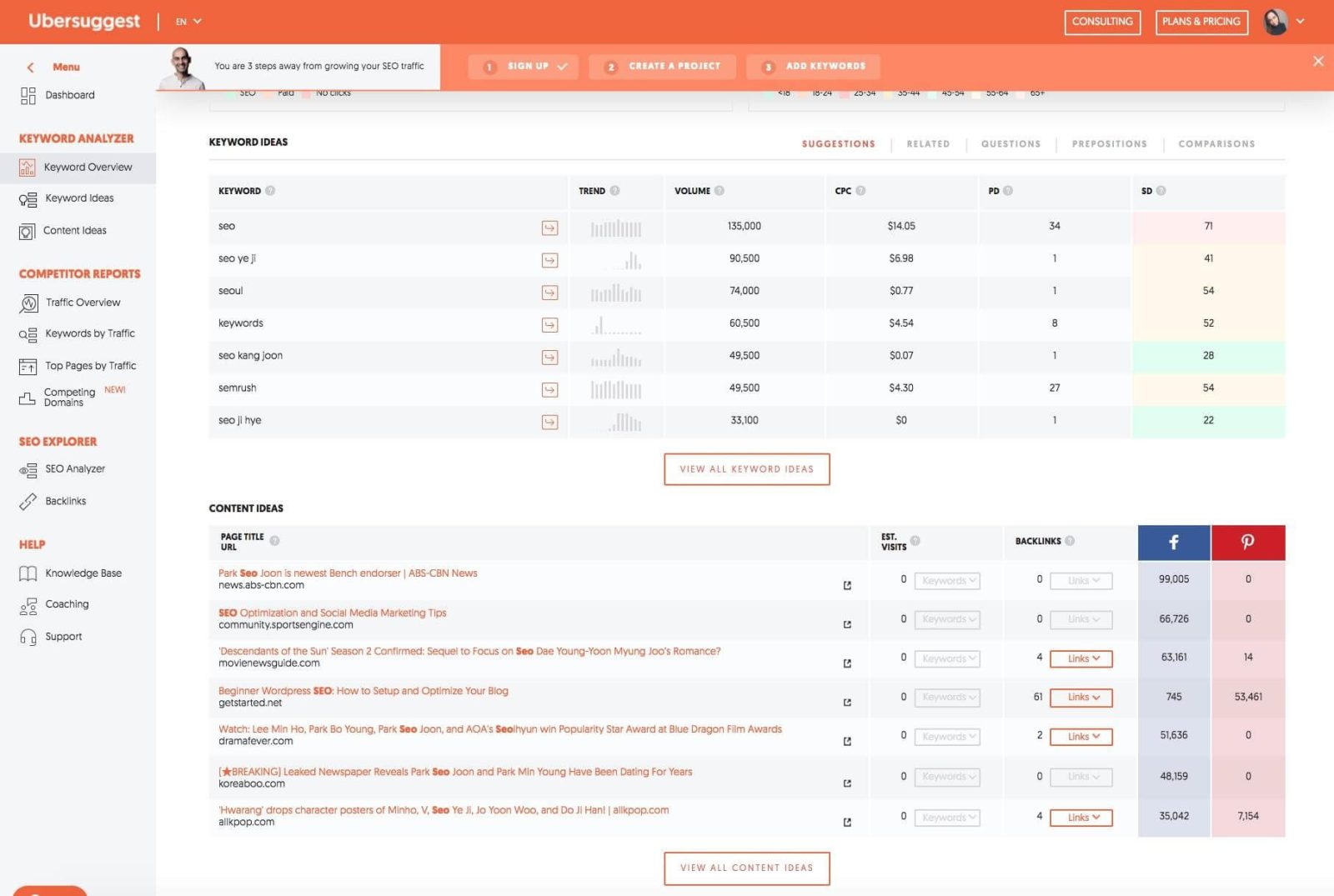Click the help icon next to VOLUME header
Viewport: 1334px width, 896px height.
[x=720, y=191]
